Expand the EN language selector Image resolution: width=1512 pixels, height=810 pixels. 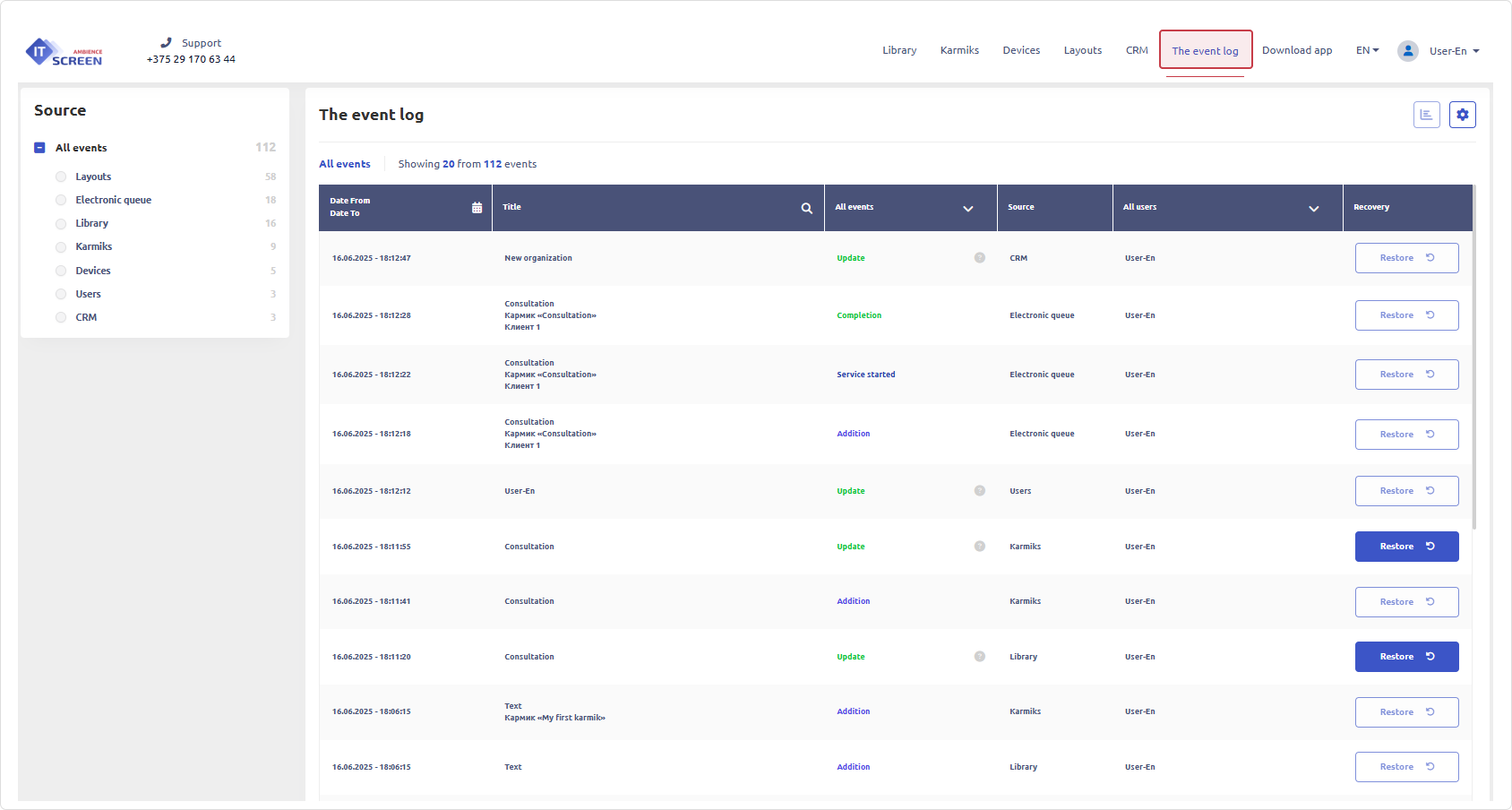click(1367, 50)
